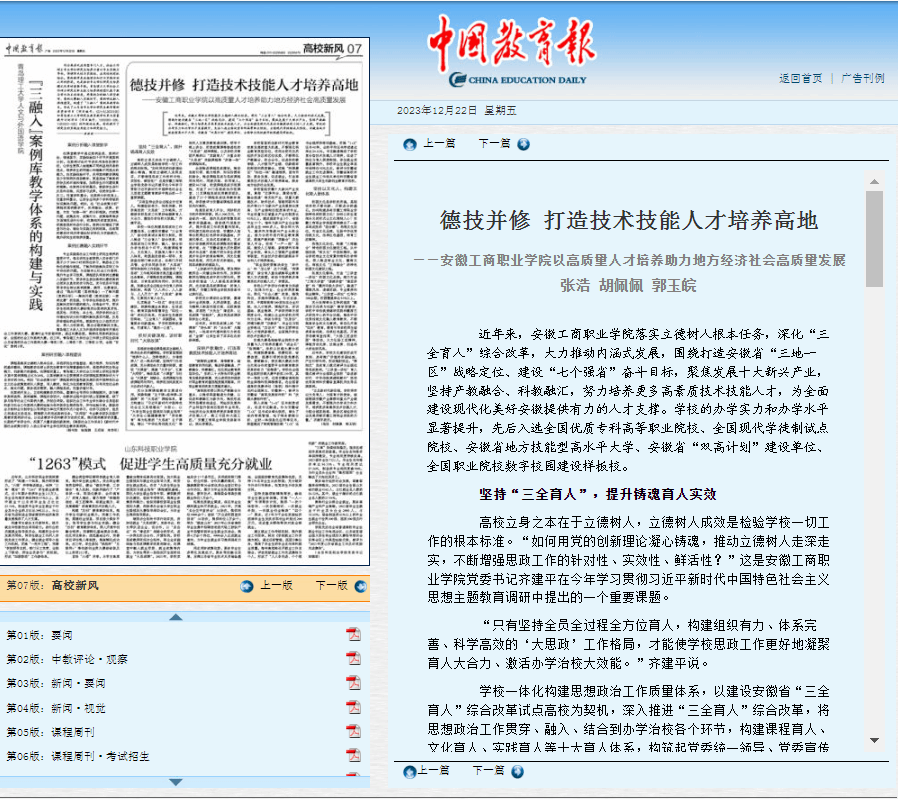Image resolution: width=898 pixels, height=799 pixels.
Task: Click the article scrollbar down arrow
Action: pos(874,741)
